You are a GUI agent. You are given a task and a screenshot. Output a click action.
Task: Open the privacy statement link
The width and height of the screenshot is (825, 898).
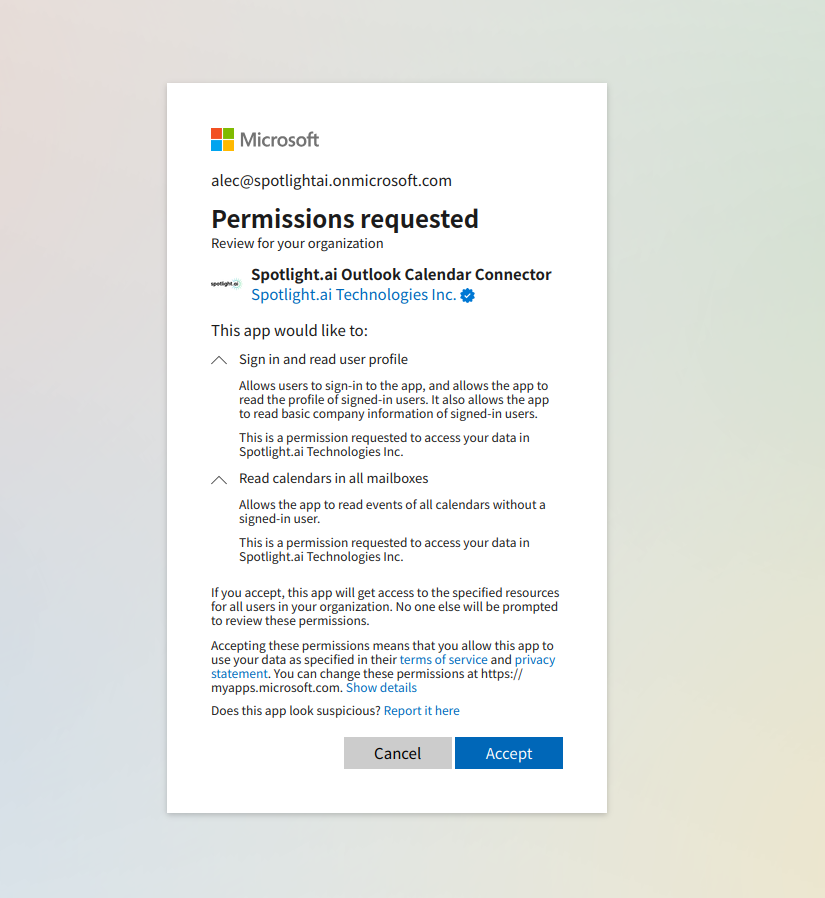coord(383,667)
